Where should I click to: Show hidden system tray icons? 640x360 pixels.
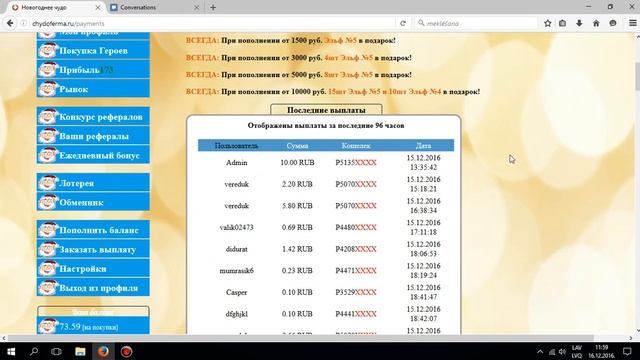tap(540, 351)
